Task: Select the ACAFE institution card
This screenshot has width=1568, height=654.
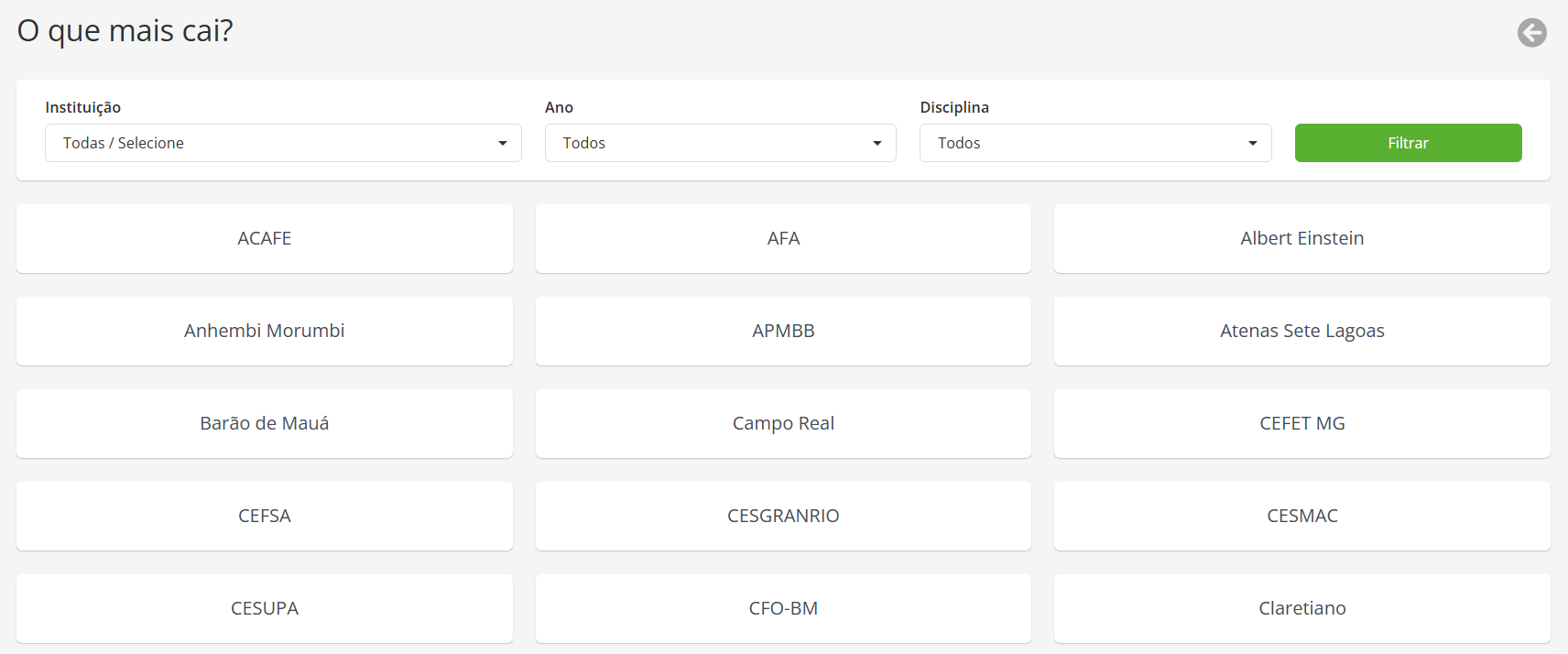Action: (265, 238)
